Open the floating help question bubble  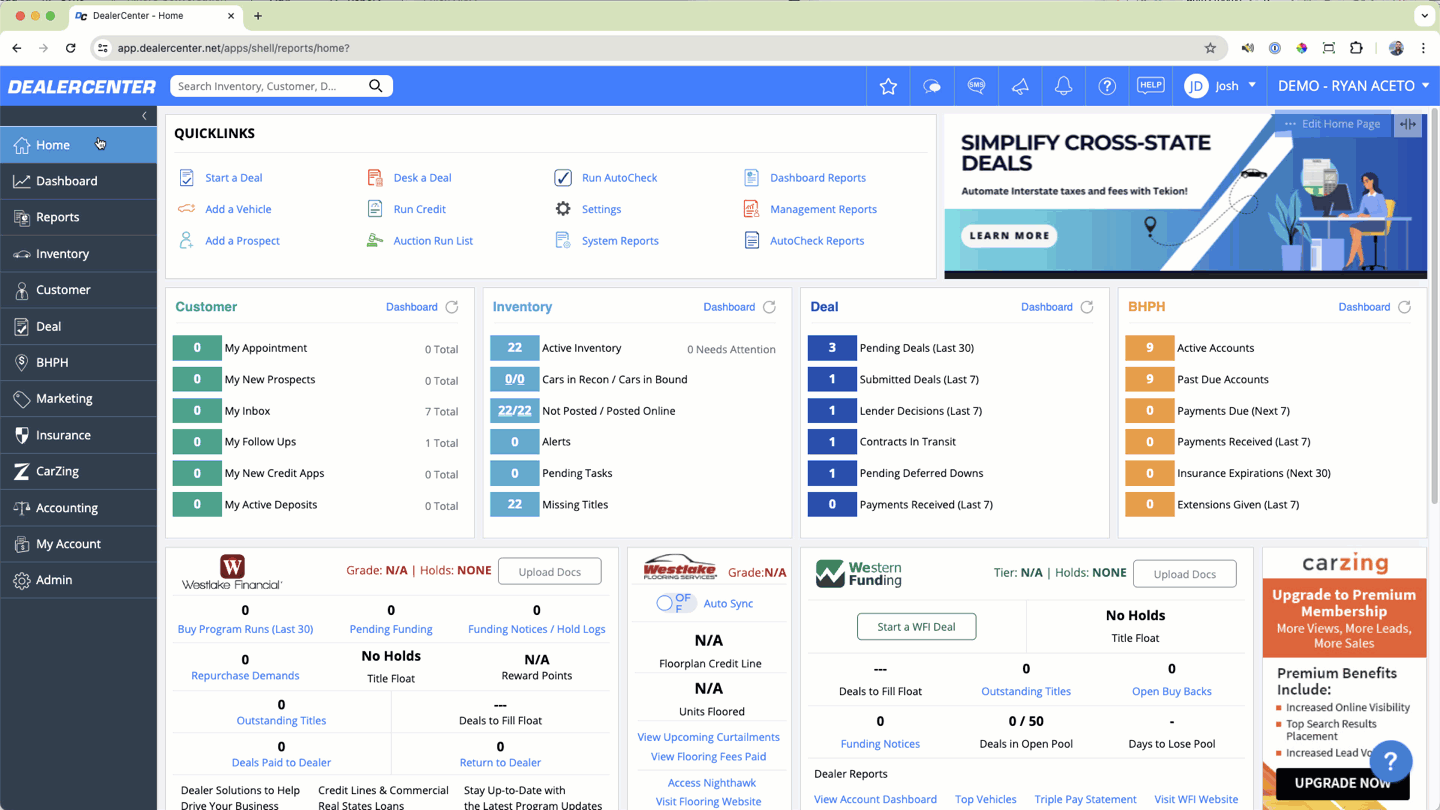tap(1390, 761)
